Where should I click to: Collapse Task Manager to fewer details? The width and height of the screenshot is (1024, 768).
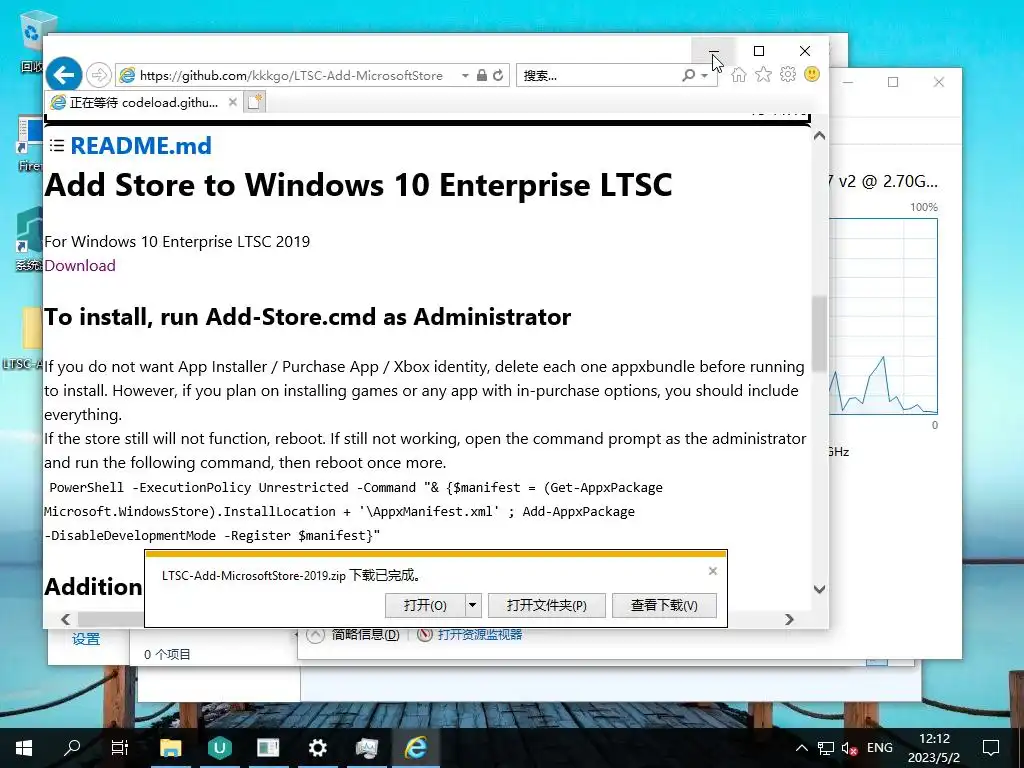(353, 634)
